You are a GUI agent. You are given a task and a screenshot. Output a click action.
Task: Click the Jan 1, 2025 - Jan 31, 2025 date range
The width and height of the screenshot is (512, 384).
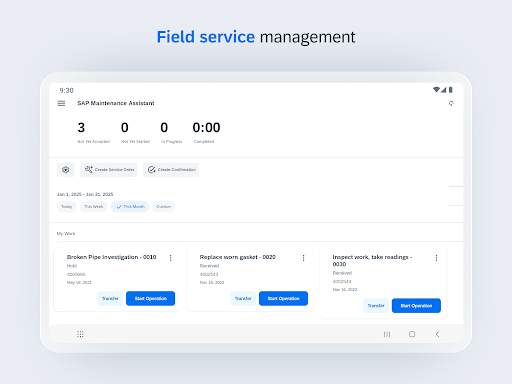pos(85,194)
